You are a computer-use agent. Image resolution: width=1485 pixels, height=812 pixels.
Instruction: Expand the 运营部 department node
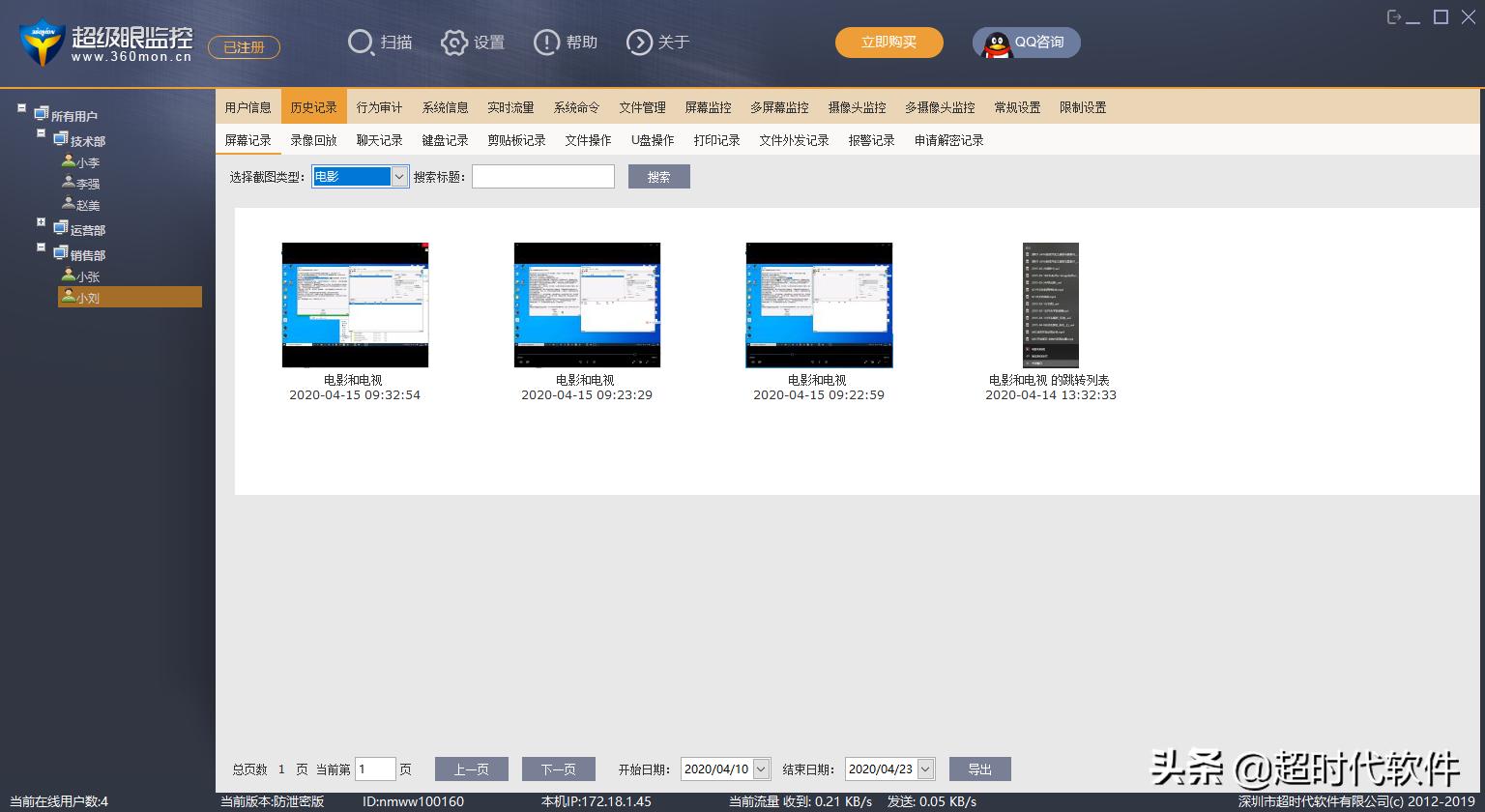pos(42,222)
